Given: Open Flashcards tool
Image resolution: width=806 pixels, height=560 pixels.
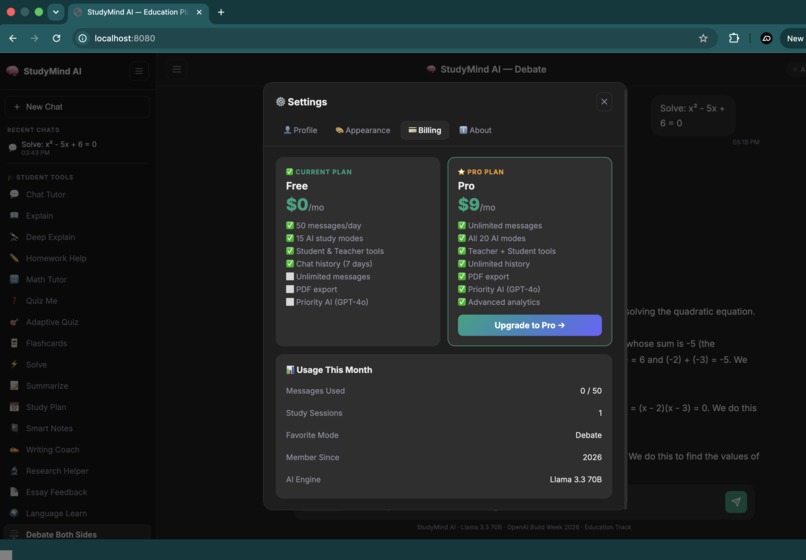Looking at the screenshot, I should 77,344.
